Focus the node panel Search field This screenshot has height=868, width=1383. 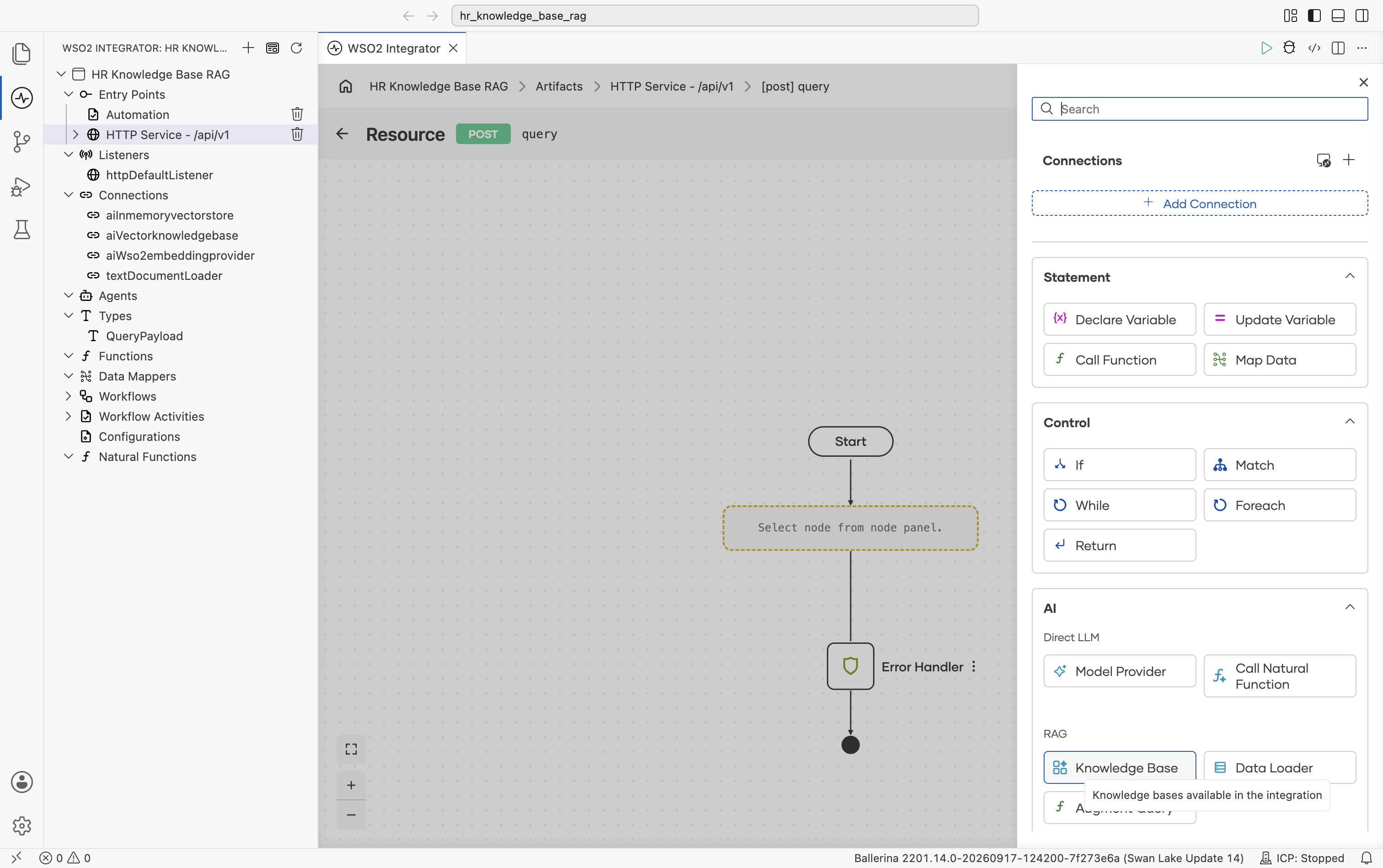[x=1199, y=108]
